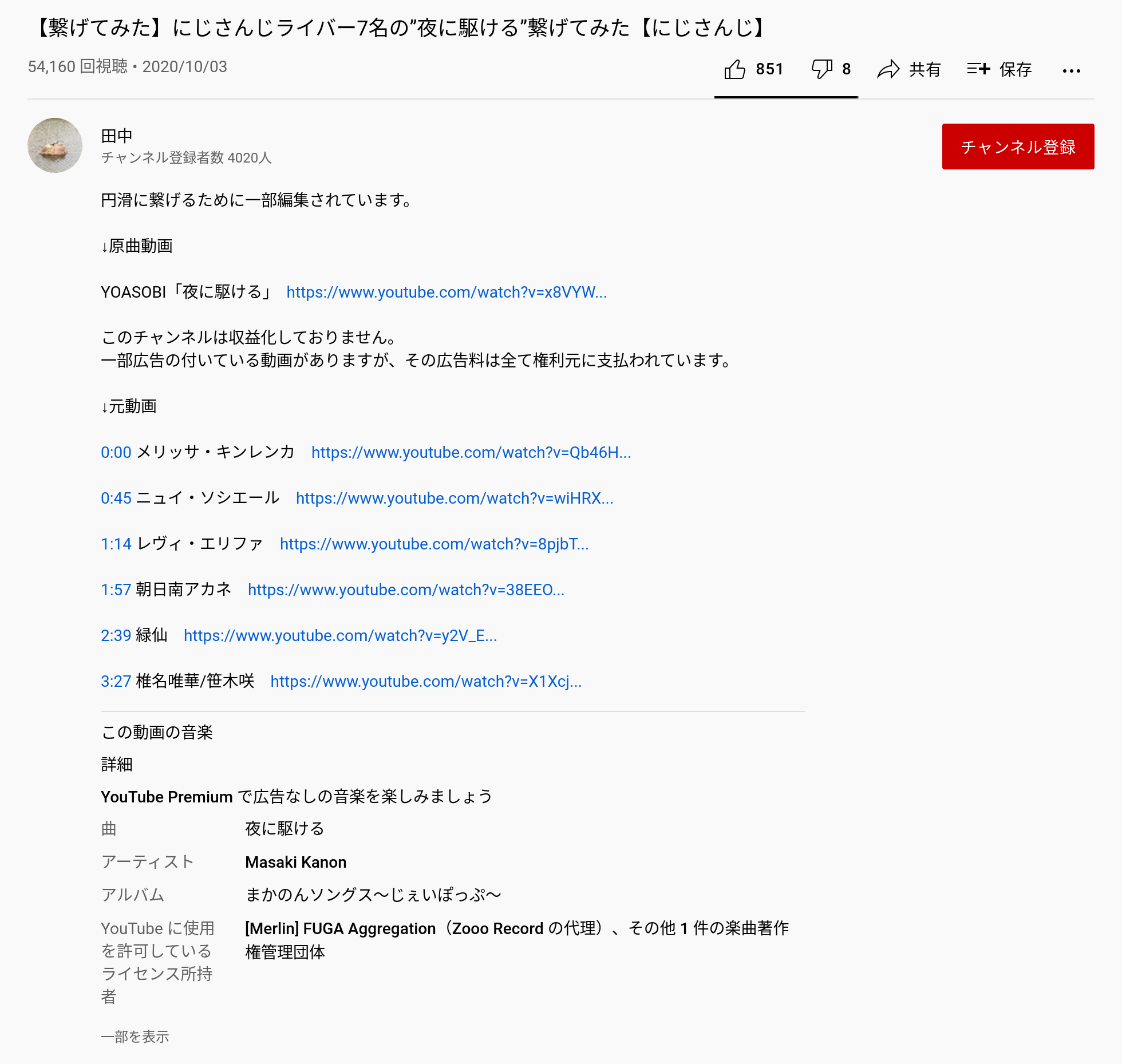Click the Masaki Kanon artist name
1122x1064 pixels.
coord(295,862)
